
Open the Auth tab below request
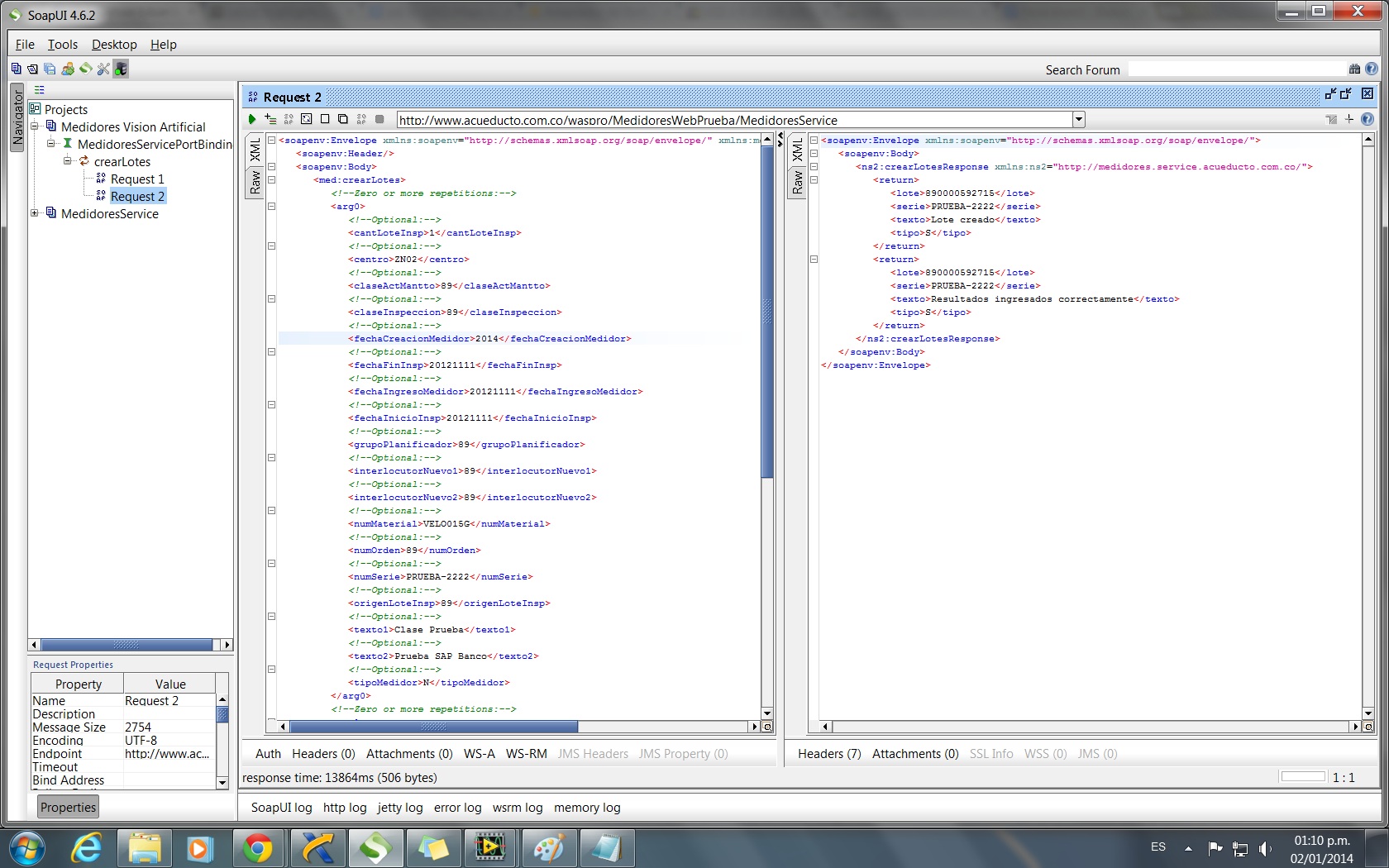268,754
